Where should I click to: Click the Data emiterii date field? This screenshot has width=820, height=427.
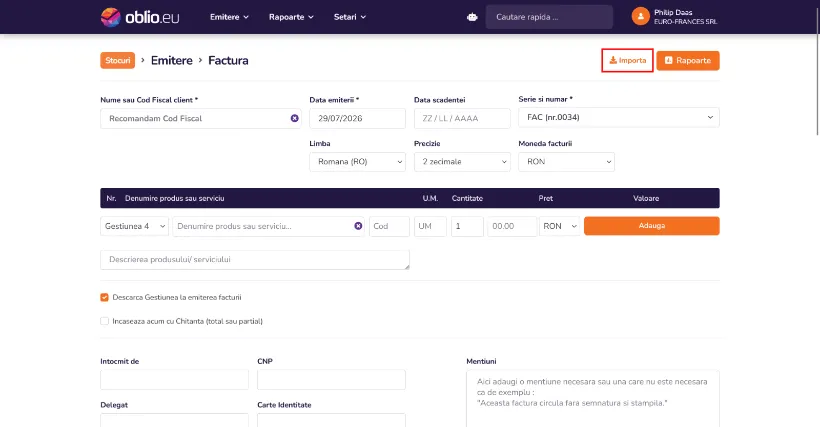357,119
